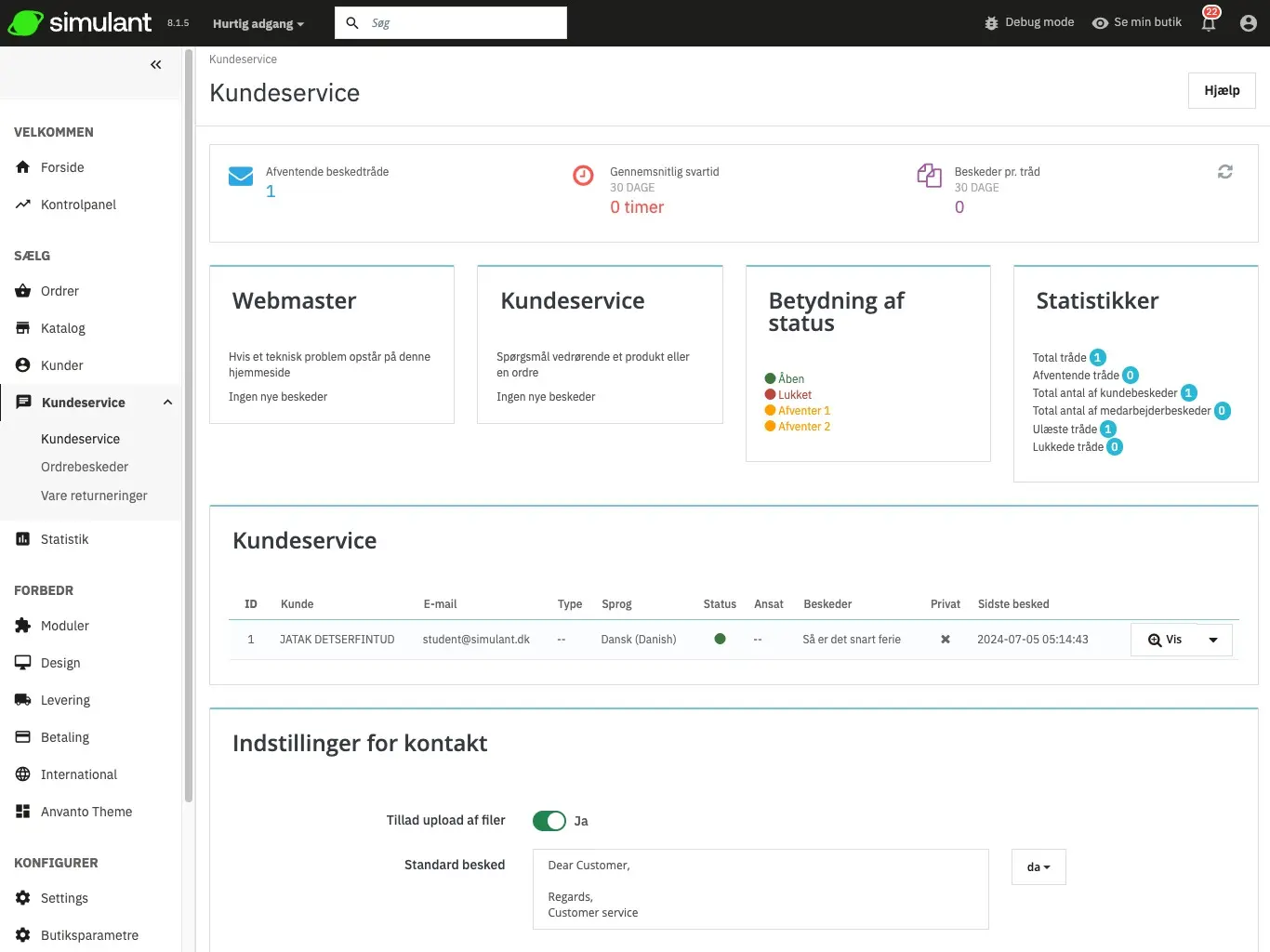Open the Hurtig adgang dropdown
The image size is (1270, 952).
coord(258,23)
